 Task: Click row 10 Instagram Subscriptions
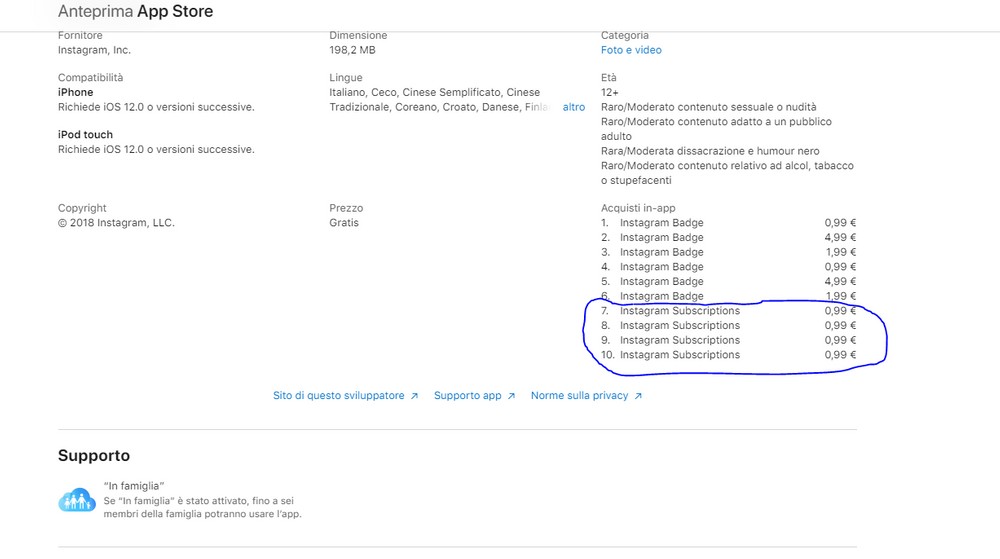pyautogui.click(x=728, y=354)
